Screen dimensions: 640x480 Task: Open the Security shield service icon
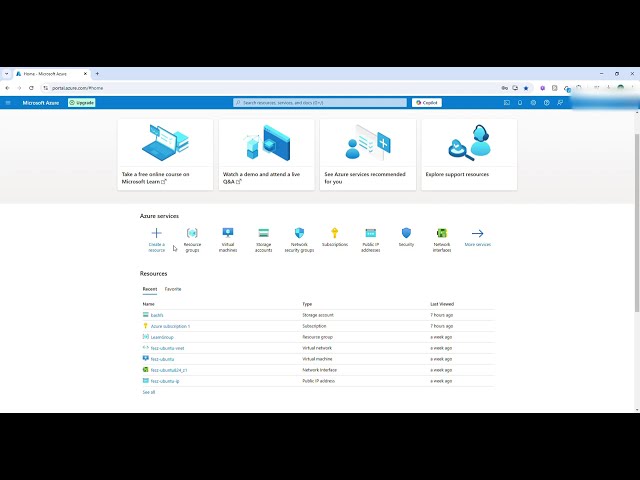[x=406, y=233]
